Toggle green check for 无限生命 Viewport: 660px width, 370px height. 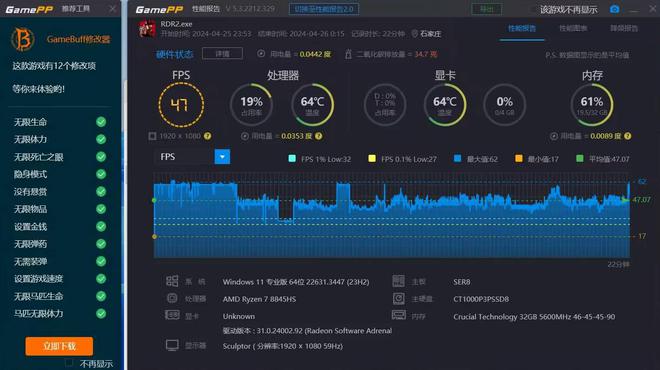pyautogui.click(x=101, y=122)
